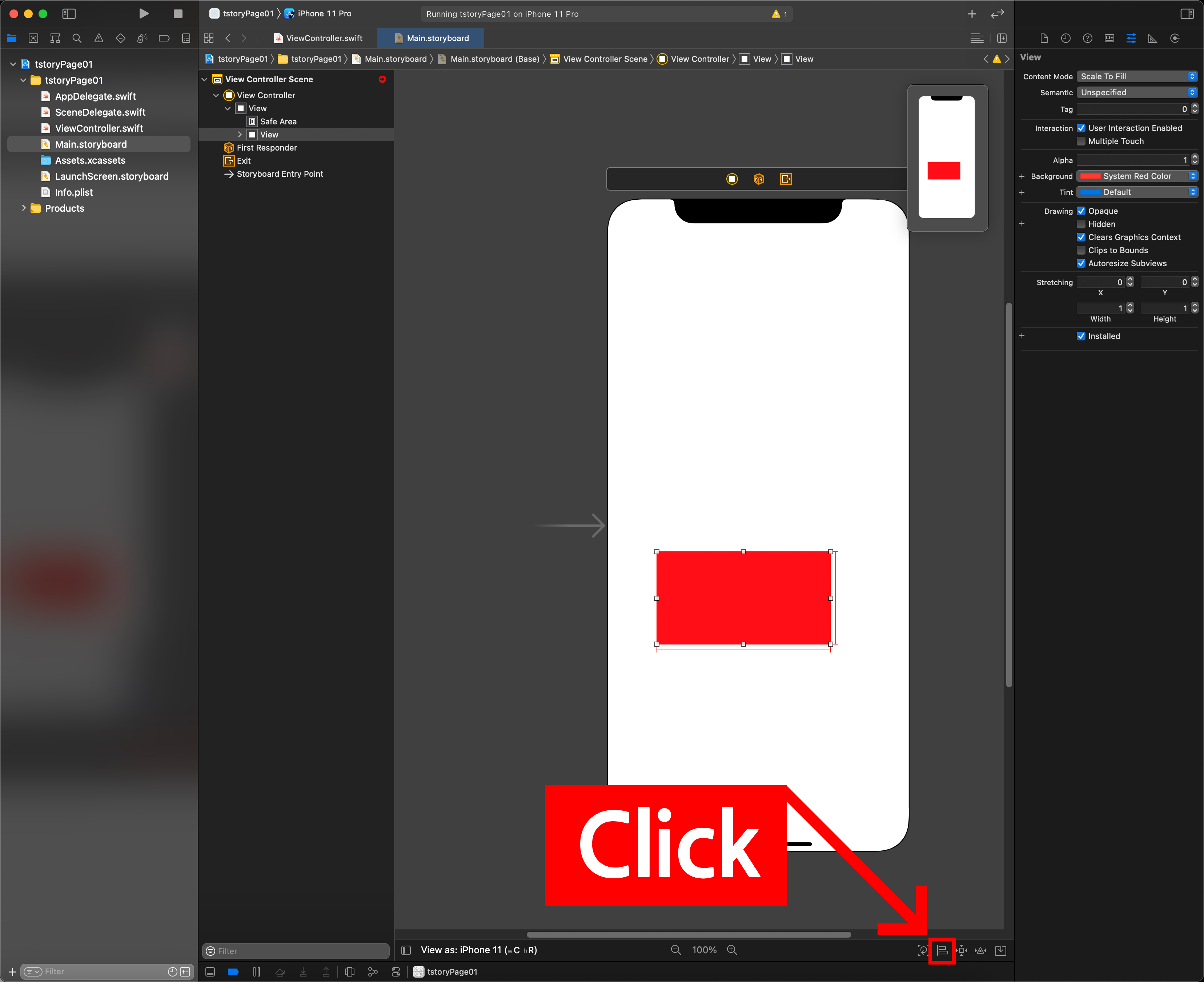The width and height of the screenshot is (1204, 982).
Task: Open the Content Mode dropdown
Action: coord(1137,76)
